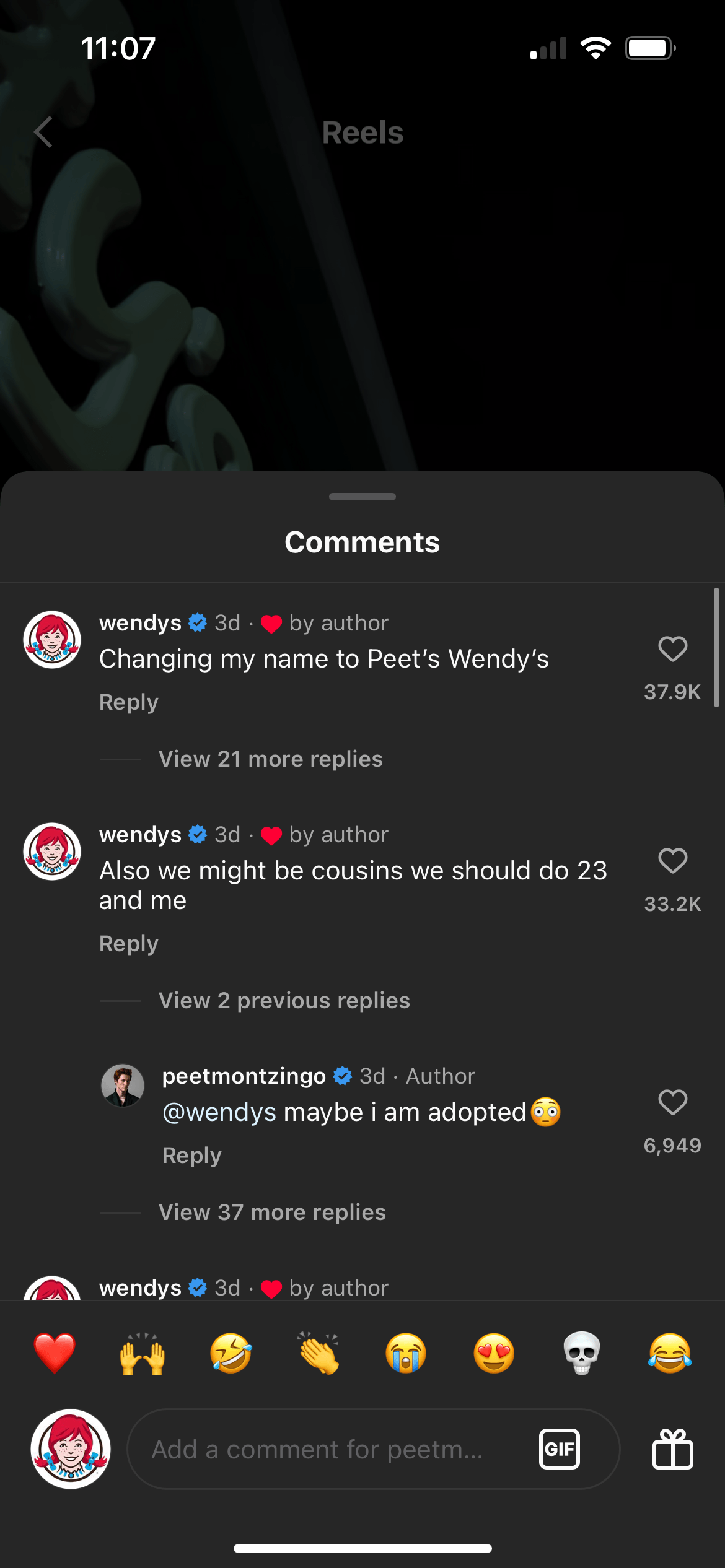Tap the gift icon beside comment field

[x=672, y=1448]
